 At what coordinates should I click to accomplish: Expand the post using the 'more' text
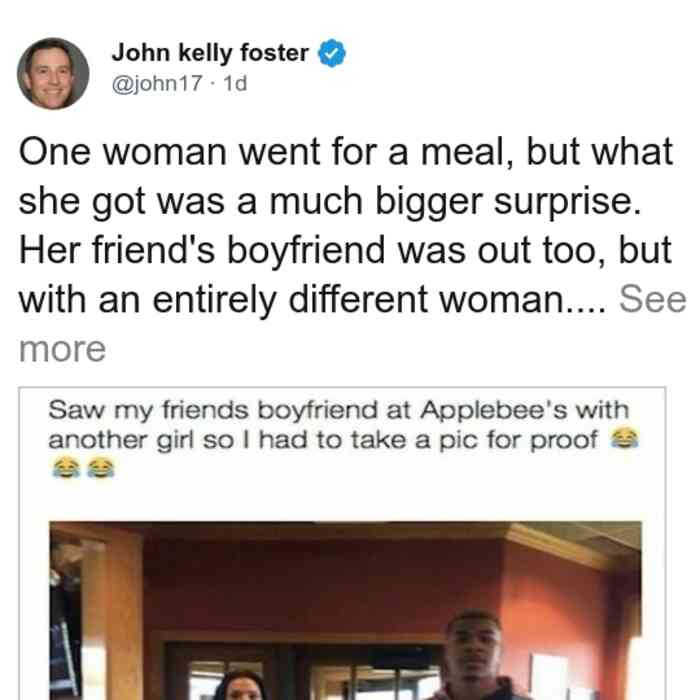62,349
